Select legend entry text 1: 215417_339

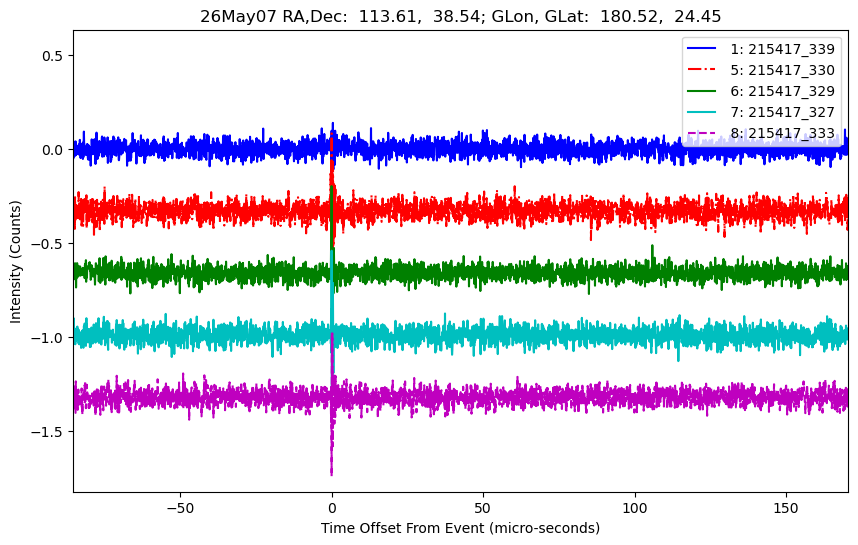tap(782, 49)
